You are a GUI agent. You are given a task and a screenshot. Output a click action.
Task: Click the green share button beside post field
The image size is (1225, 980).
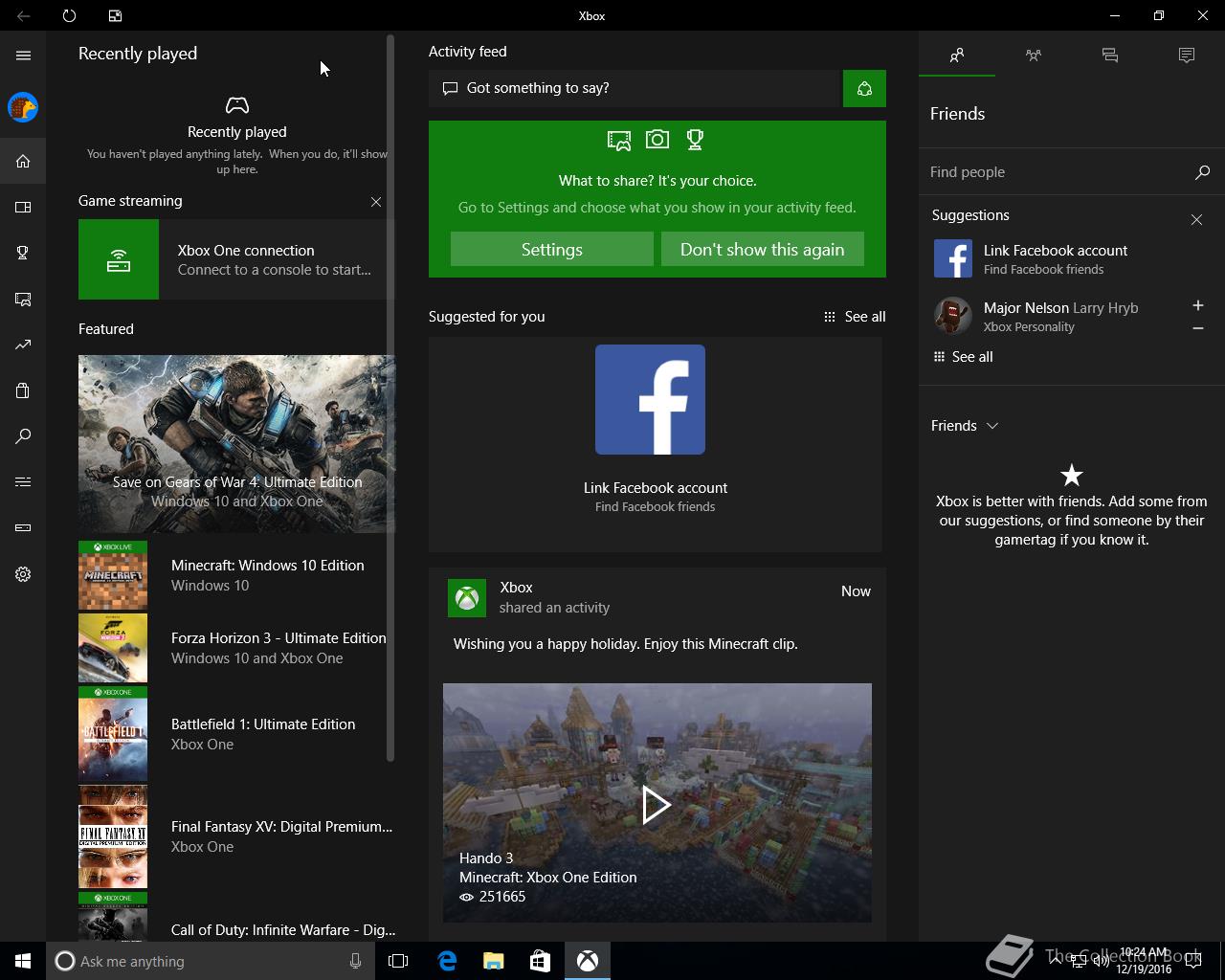point(864,88)
